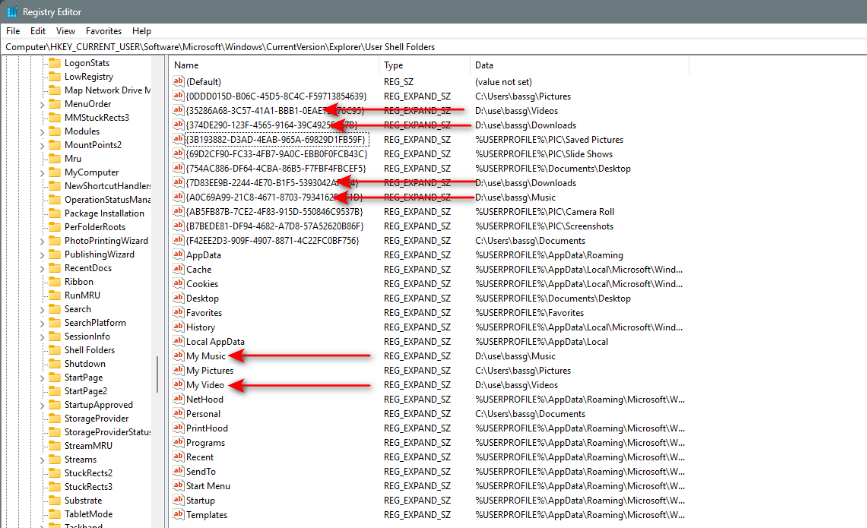Select the StreamMRU folder icon
This screenshot has width=867, height=528.
(55, 446)
